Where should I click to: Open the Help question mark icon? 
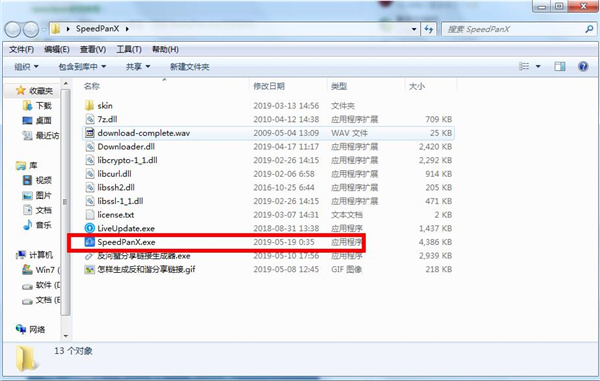[583, 67]
